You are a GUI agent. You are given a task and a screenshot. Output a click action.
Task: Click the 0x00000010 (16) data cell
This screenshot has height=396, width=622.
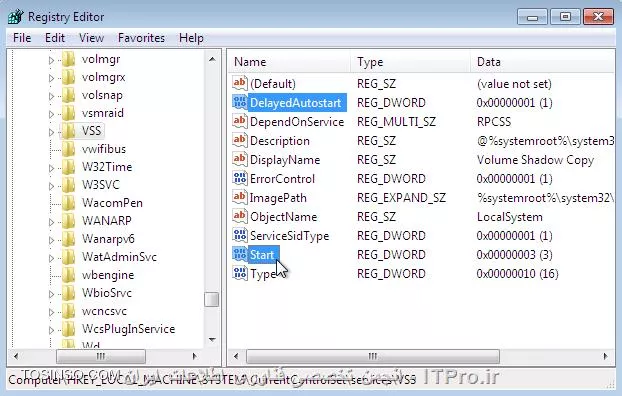click(517, 273)
